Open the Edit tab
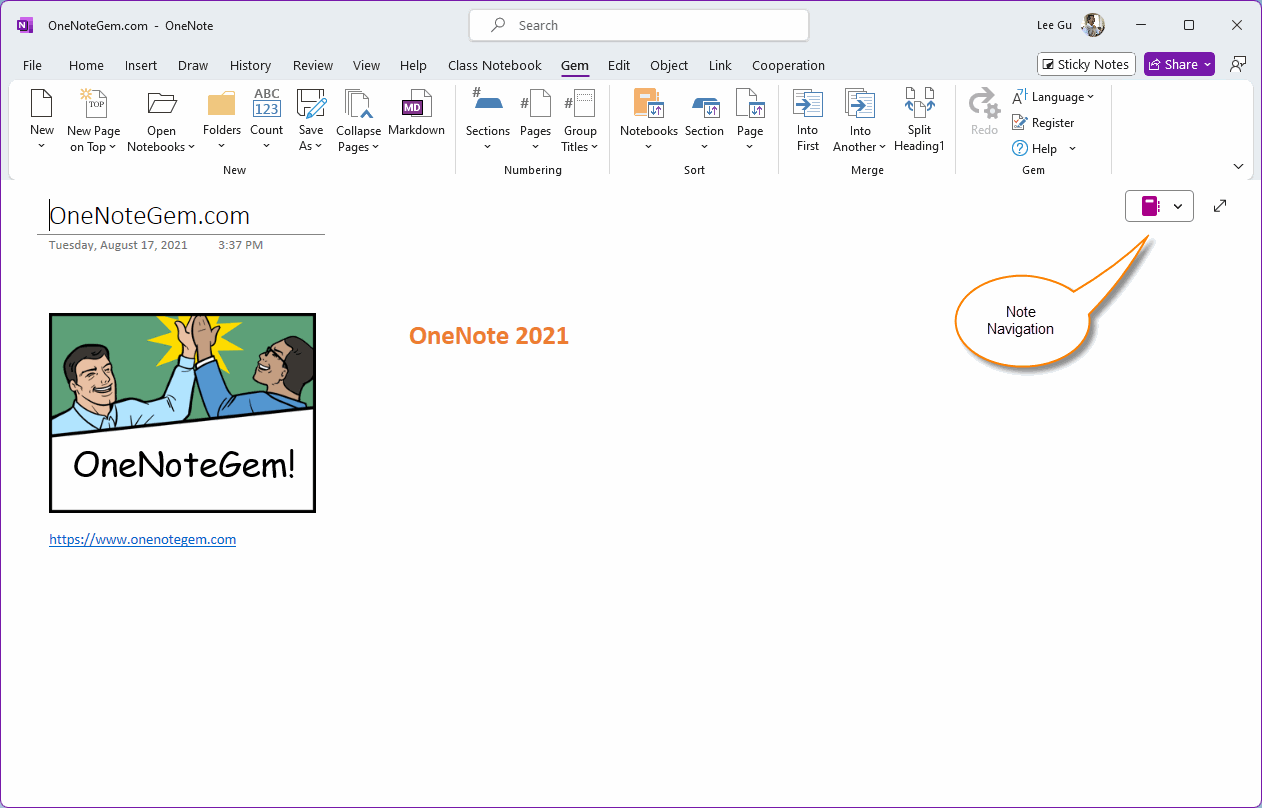Image resolution: width=1262 pixels, height=808 pixels. coord(619,65)
